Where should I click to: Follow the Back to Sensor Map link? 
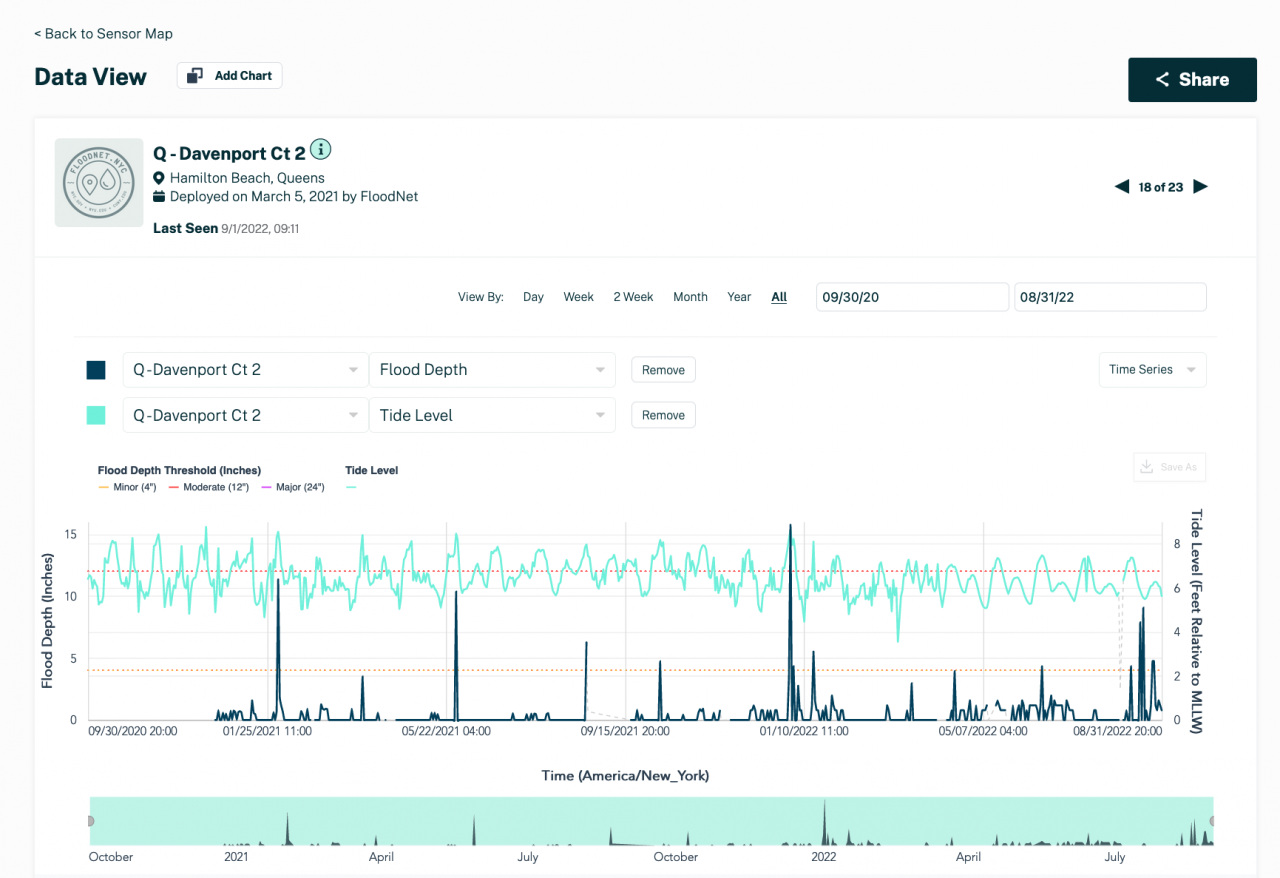104,33
